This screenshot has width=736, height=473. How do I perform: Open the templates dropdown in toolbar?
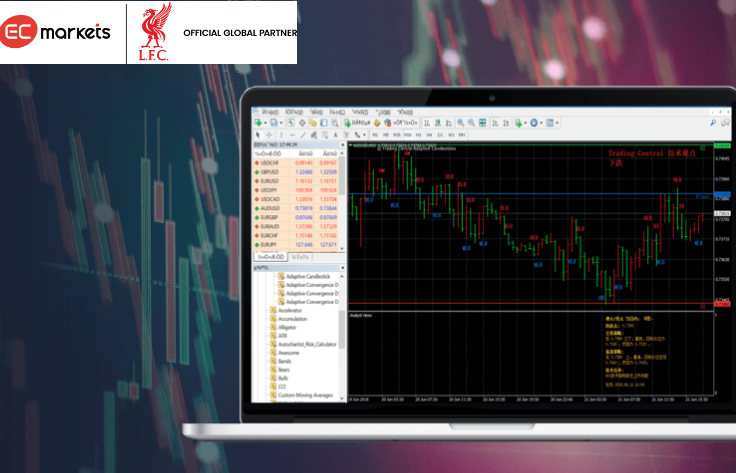point(557,123)
